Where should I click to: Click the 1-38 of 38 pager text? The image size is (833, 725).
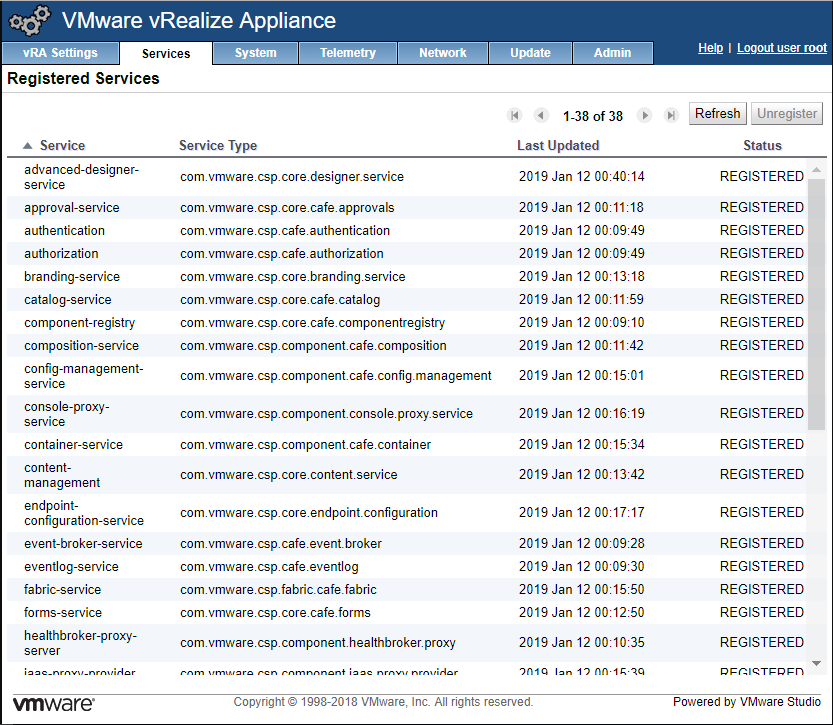pyautogui.click(x=593, y=116)
